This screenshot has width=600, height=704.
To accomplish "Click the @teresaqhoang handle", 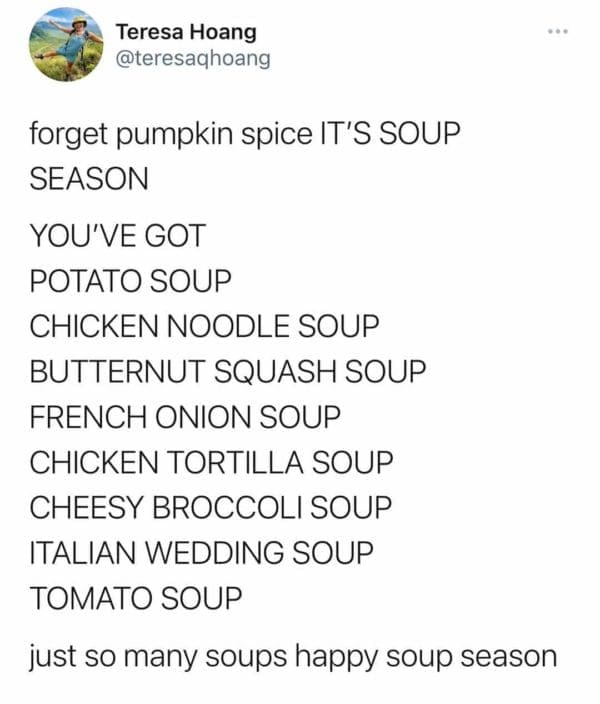I will point(194,59).
